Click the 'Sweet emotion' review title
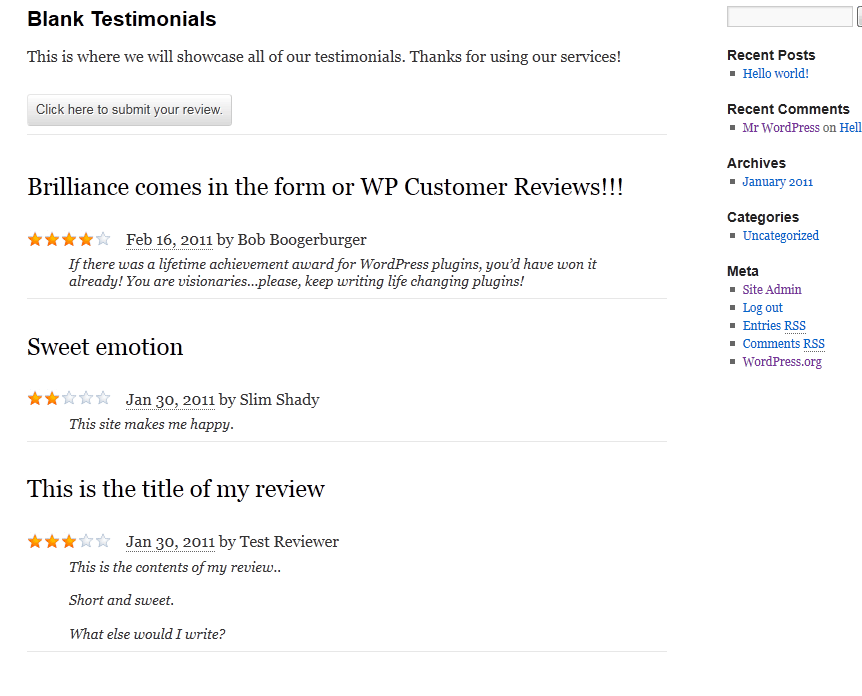 tap(105, 347)
